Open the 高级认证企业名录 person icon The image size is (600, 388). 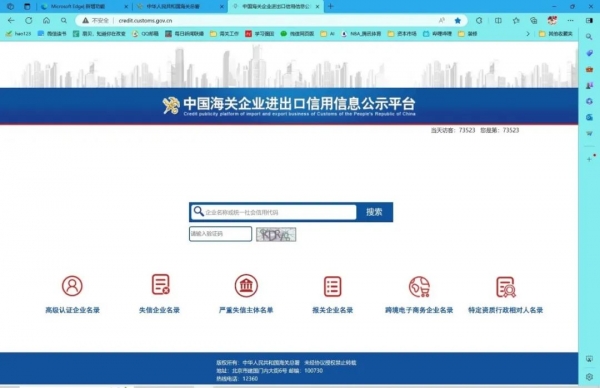72,286
